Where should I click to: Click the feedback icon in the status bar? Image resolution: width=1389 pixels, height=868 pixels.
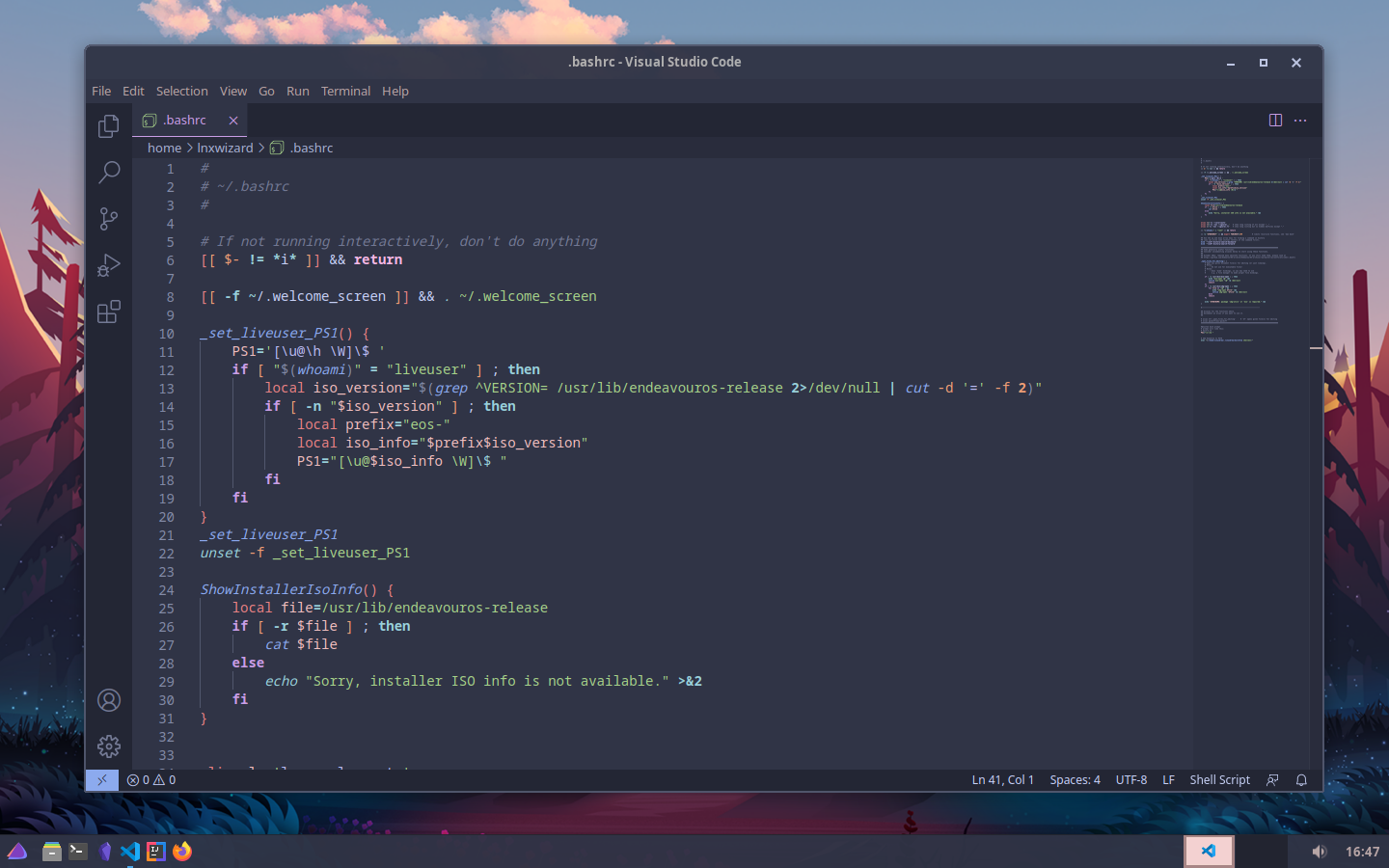(1272, 780)
